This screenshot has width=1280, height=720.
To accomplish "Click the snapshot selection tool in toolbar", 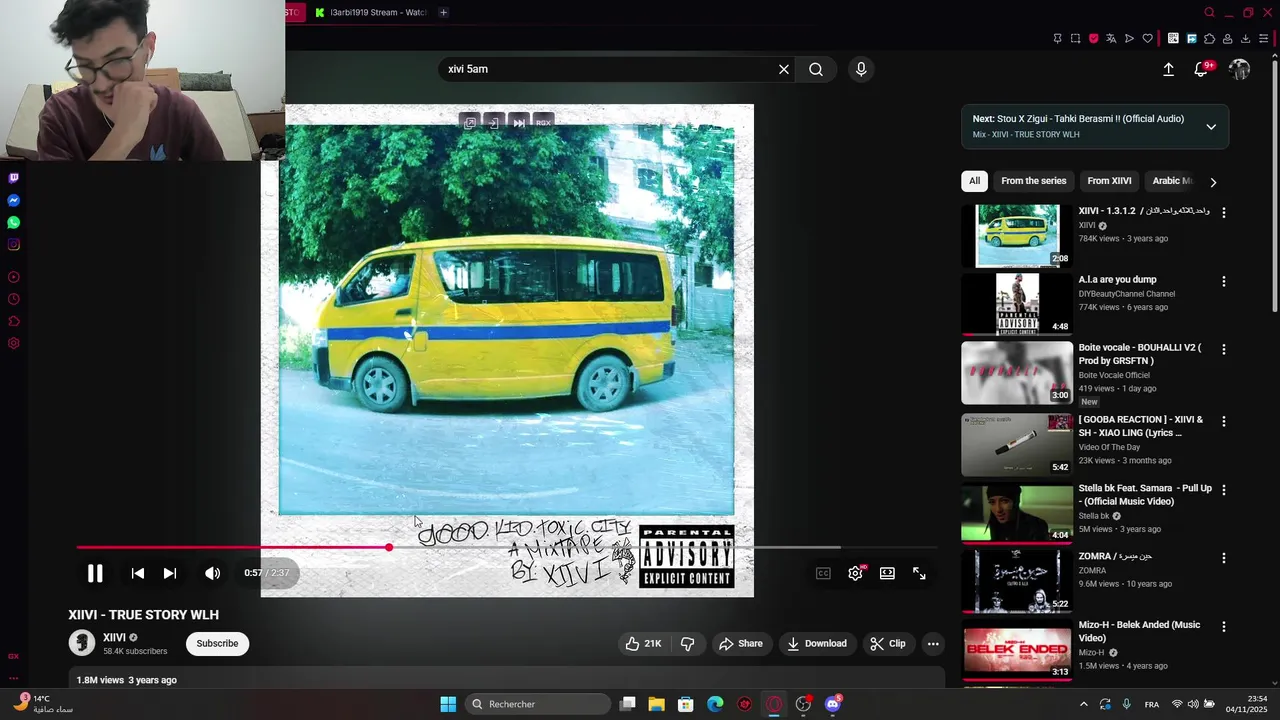I will point(1075,39).
